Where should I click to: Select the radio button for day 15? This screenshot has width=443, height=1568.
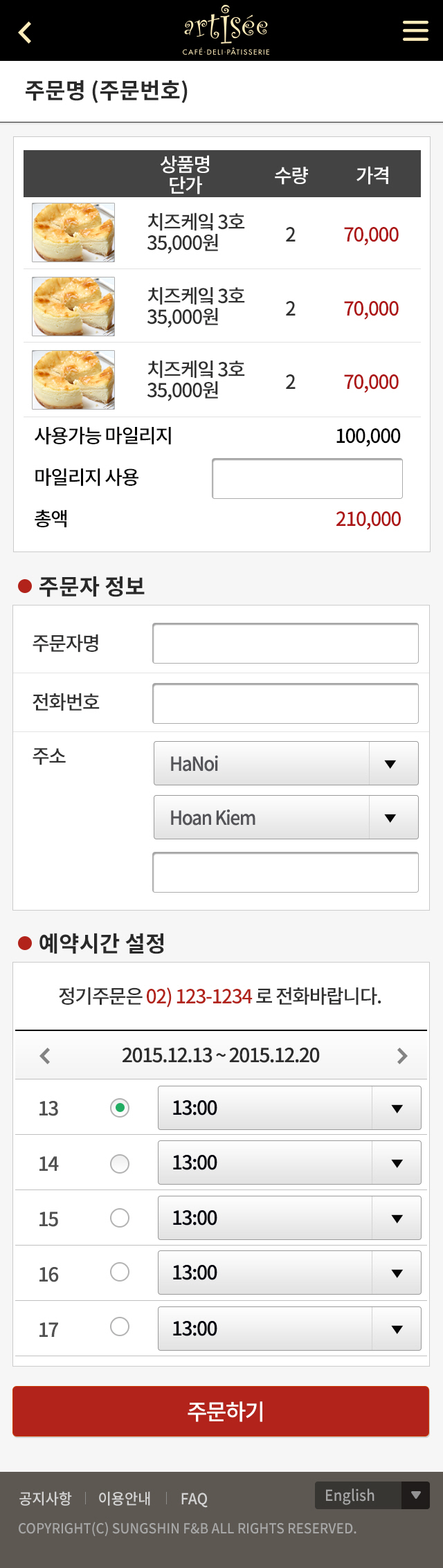pos(120,1218)
